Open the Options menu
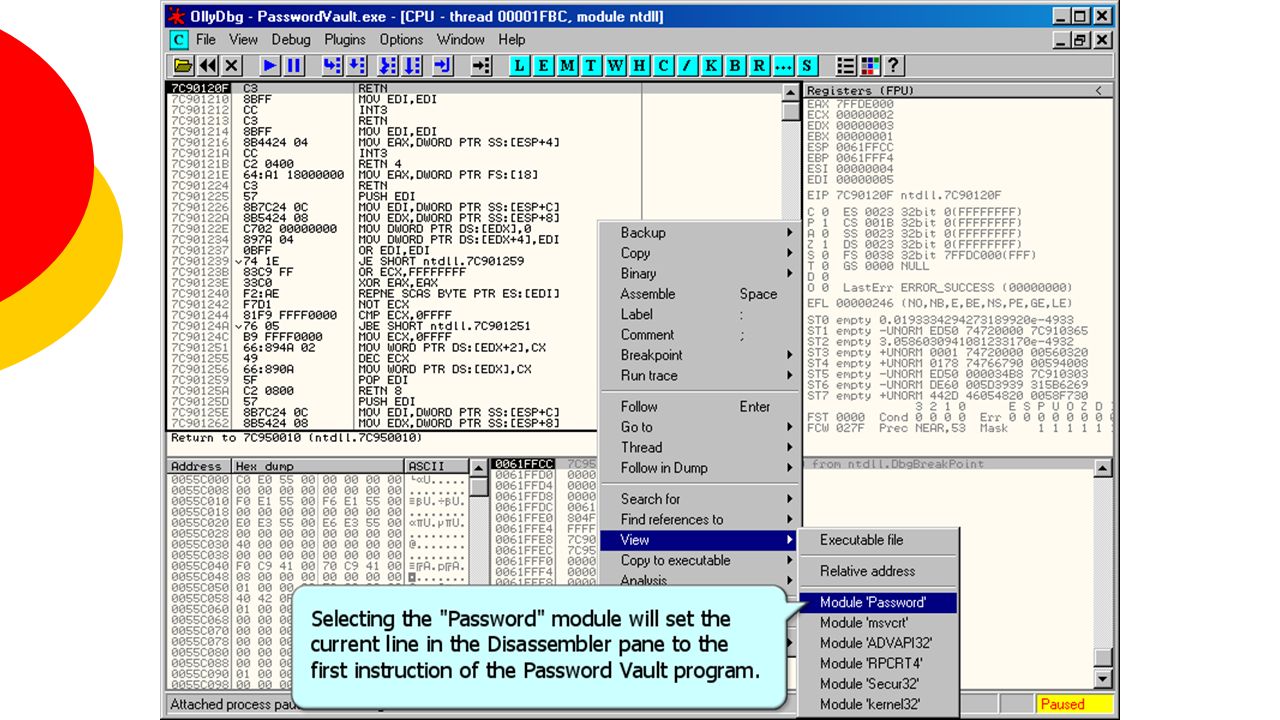 [401, 40]
